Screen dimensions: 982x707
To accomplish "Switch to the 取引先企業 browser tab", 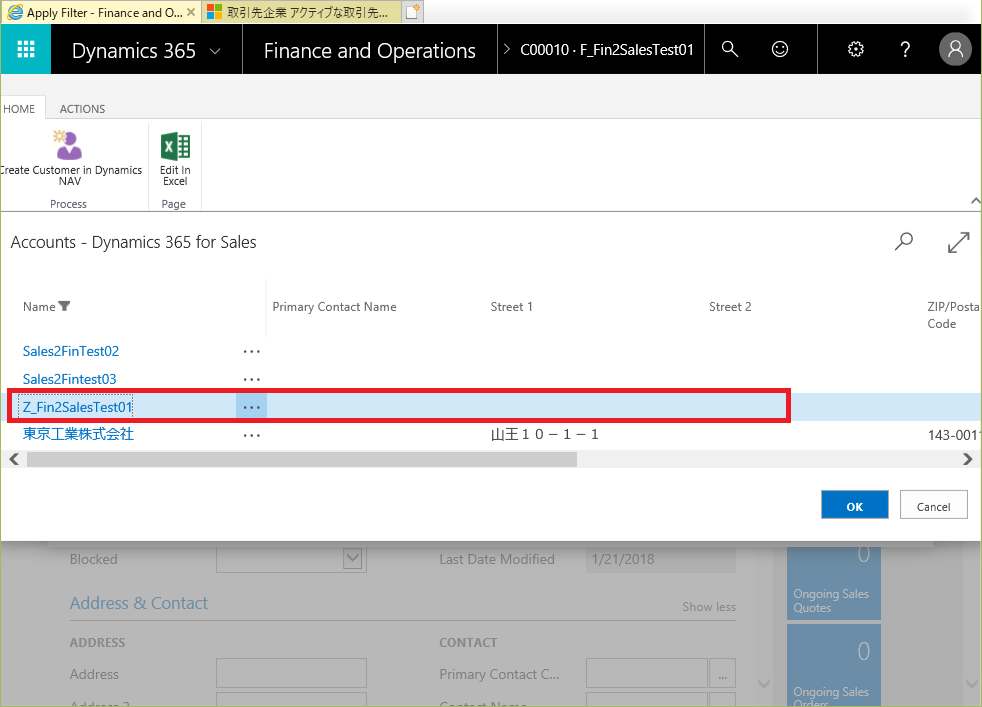I will 301,13.
